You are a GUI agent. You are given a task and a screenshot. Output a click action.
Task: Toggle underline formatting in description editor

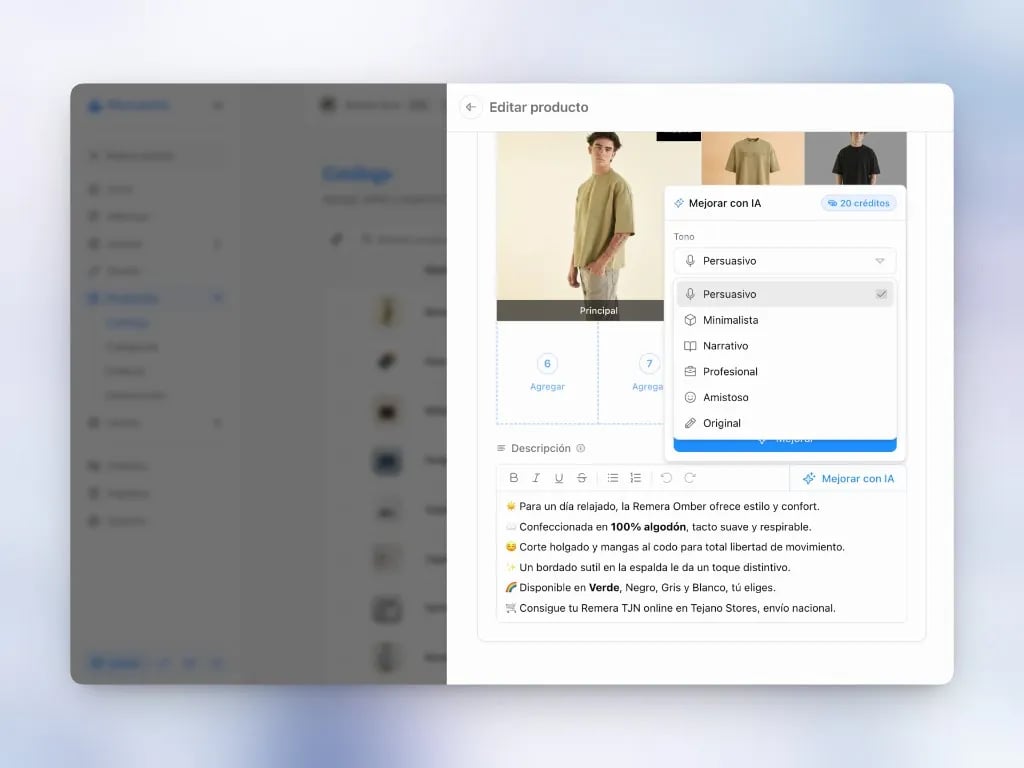click(x=558, y=478)
